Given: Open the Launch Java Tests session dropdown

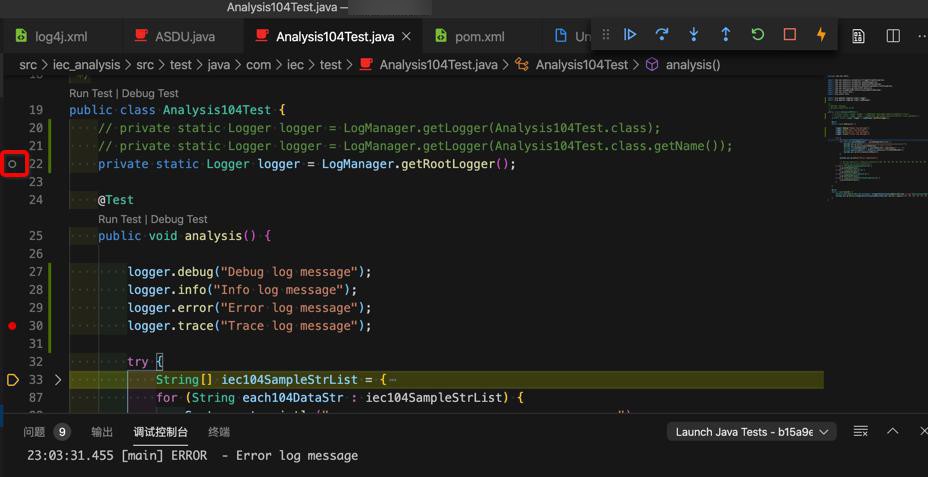Looking at the screenshot, I should point(752,432).
